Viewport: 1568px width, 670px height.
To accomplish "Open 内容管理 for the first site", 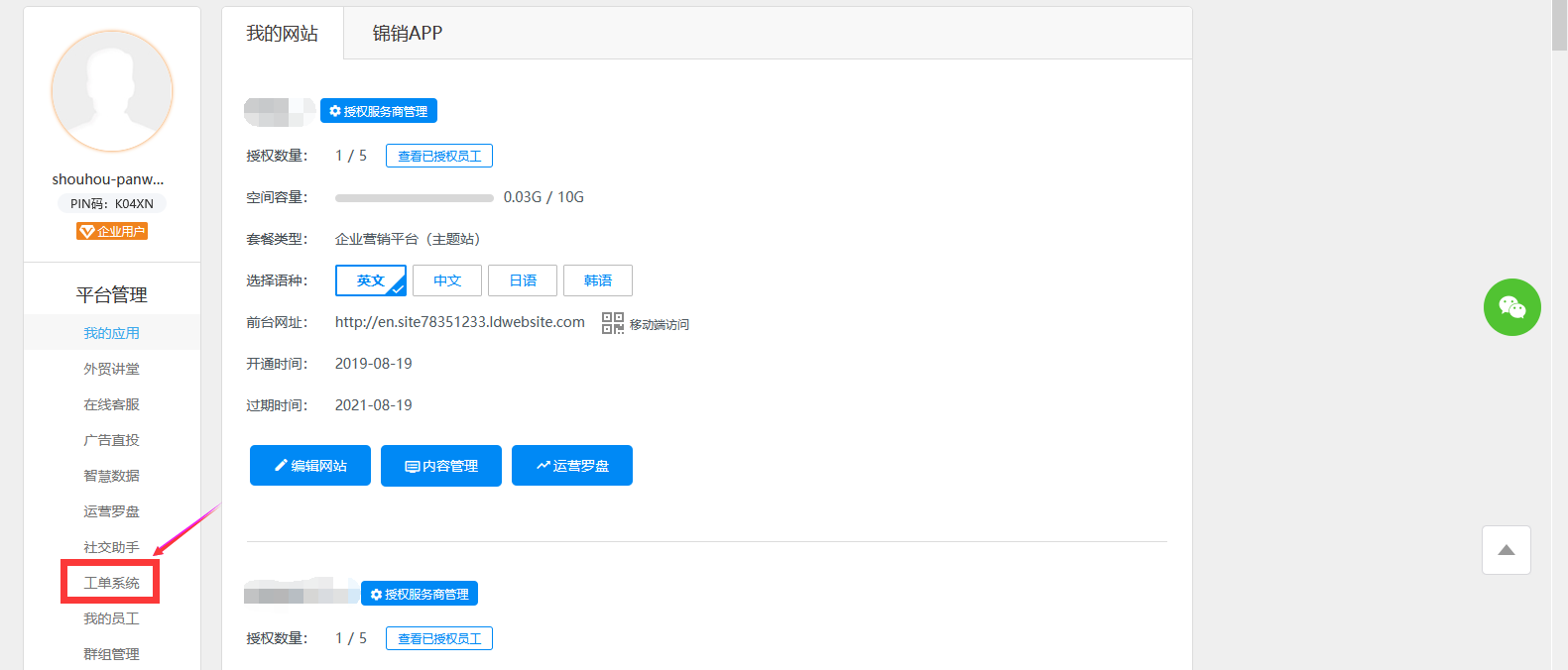I will [x=441, y=466].
